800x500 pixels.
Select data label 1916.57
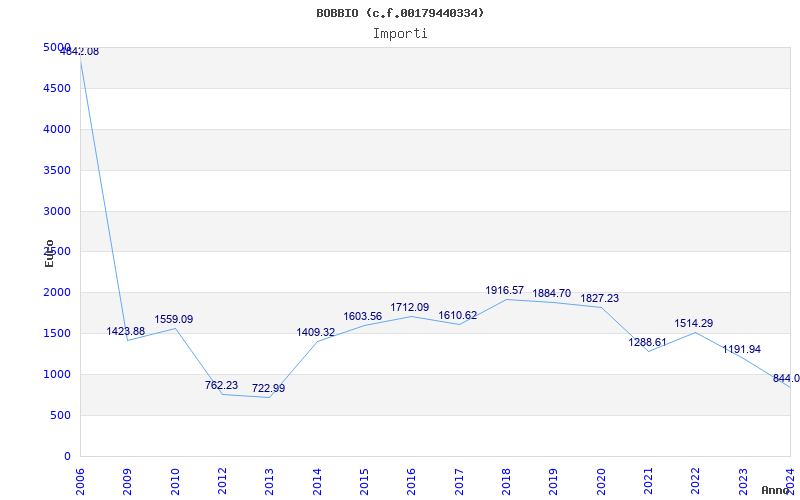point(505,290)
